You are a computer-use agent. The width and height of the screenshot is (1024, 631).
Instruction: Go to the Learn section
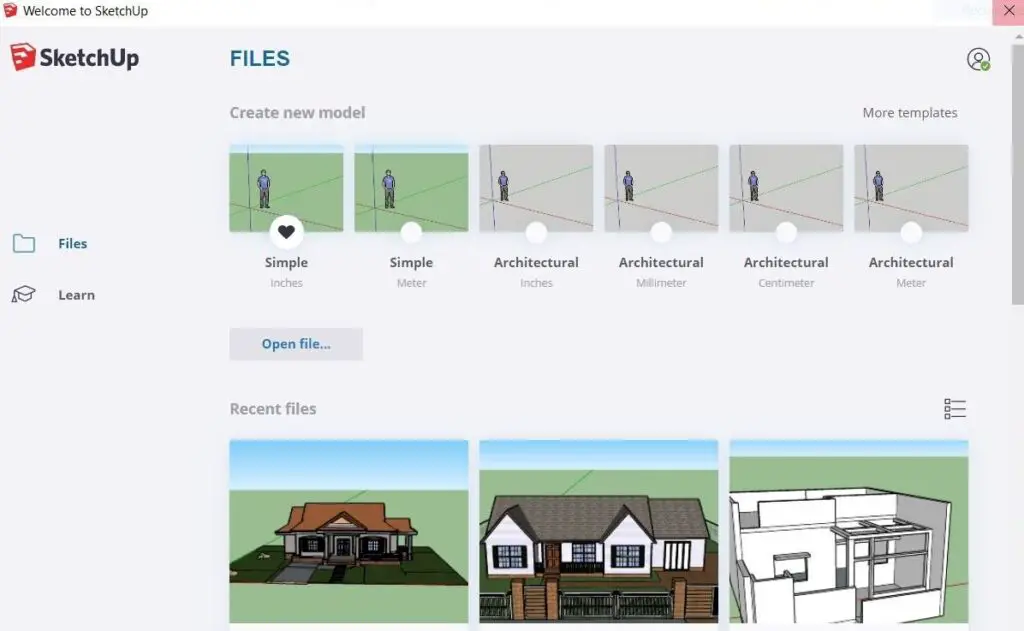pyautogui.click(x=54, y=295)
